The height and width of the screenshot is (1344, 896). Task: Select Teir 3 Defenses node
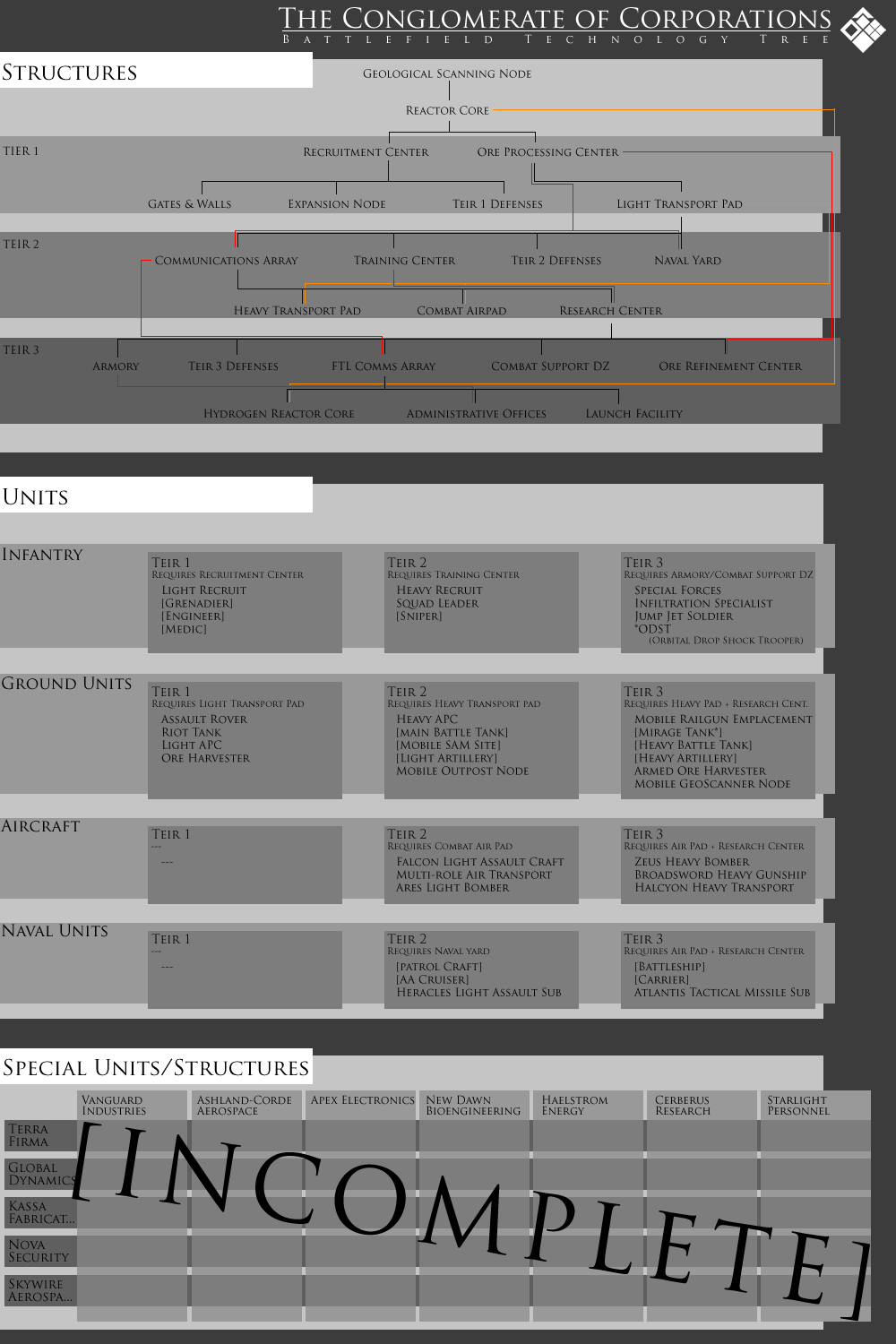coord(233,366)
